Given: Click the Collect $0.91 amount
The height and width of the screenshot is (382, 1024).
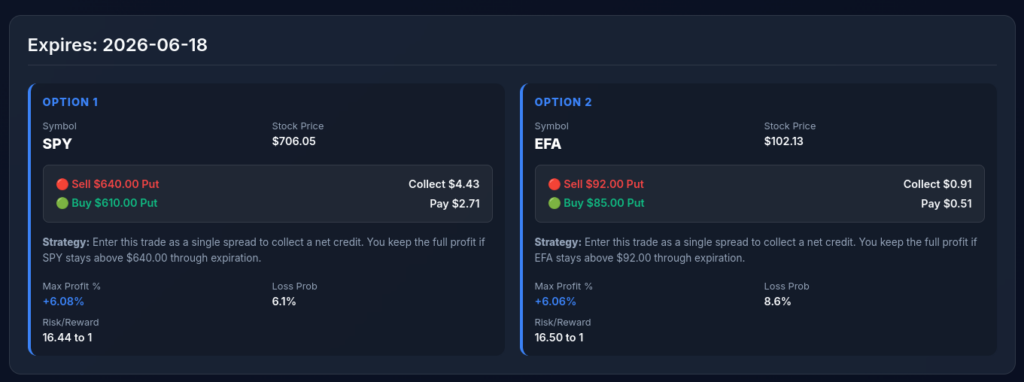Looking at the screenshot, I should pyautogui.click(x=937, y=184).
